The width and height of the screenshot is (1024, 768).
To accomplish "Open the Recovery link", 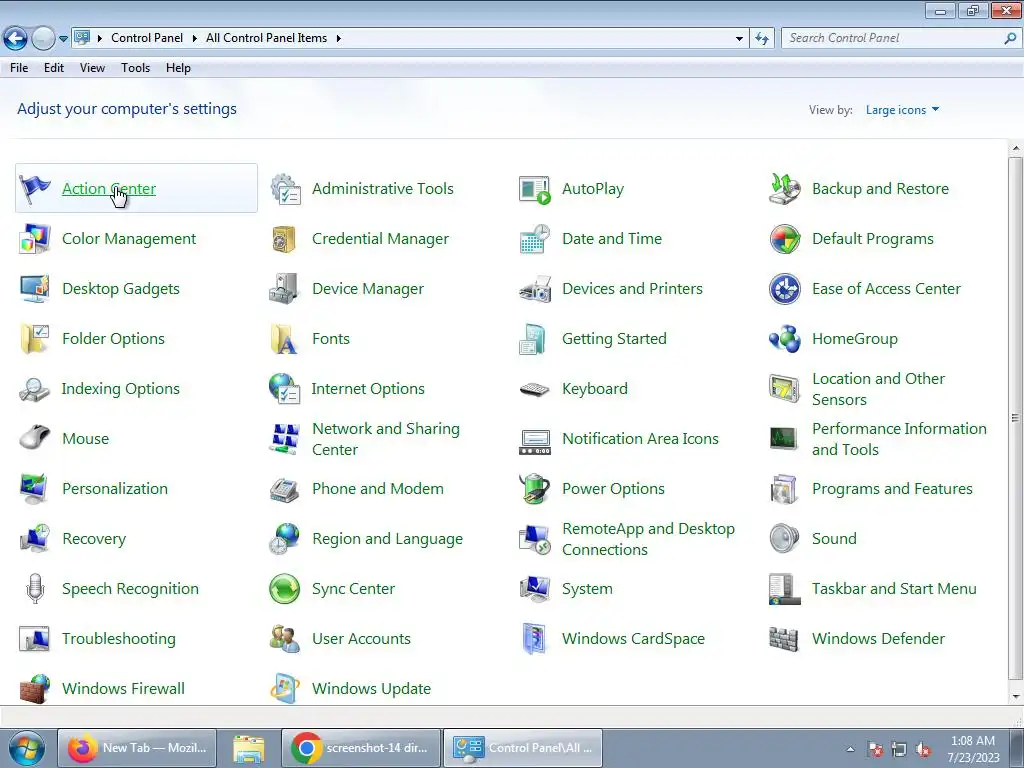I will 94,539.
